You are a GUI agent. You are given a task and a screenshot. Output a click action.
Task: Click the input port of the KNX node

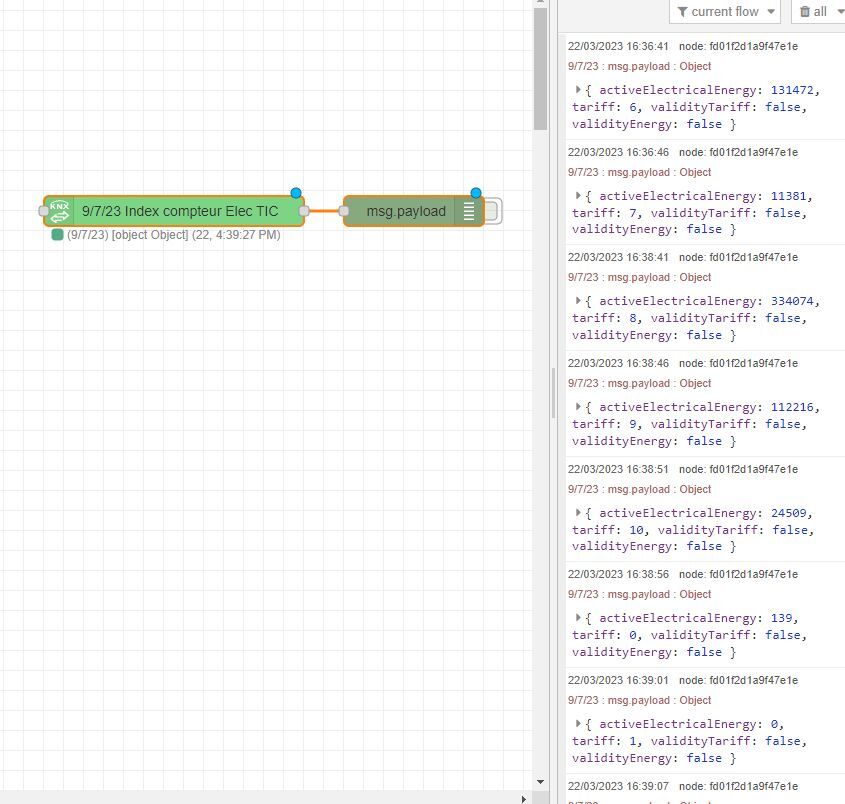click(x=44, y=211)
